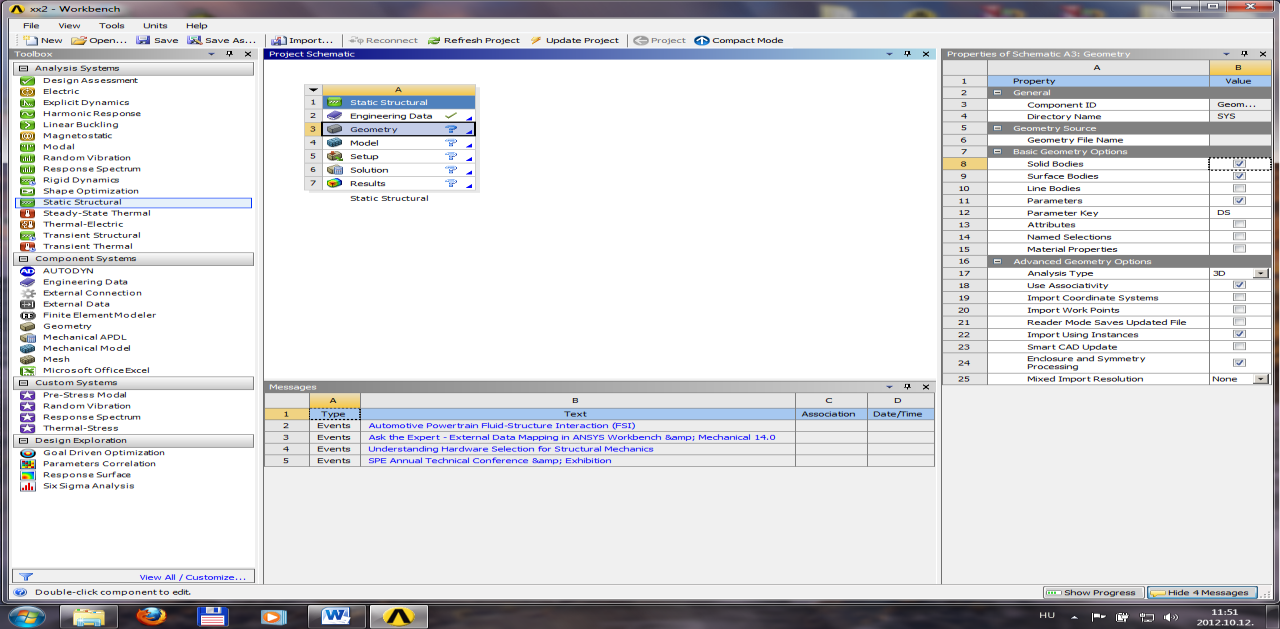Viewport: 1280px width, 629px height.
Task: Click Refresh Project in the toolbar
Action: point(474,40)
